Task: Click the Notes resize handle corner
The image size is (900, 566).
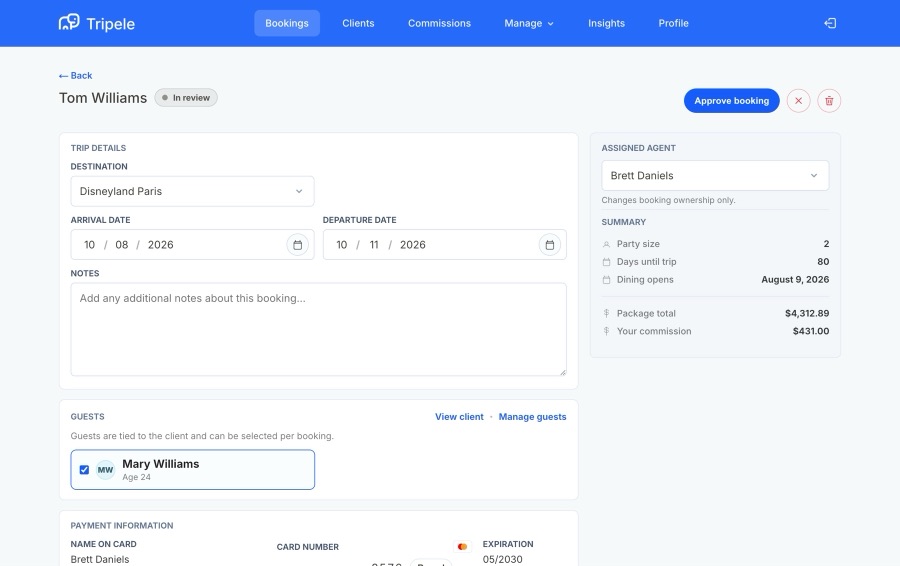Action: (562, 372)
